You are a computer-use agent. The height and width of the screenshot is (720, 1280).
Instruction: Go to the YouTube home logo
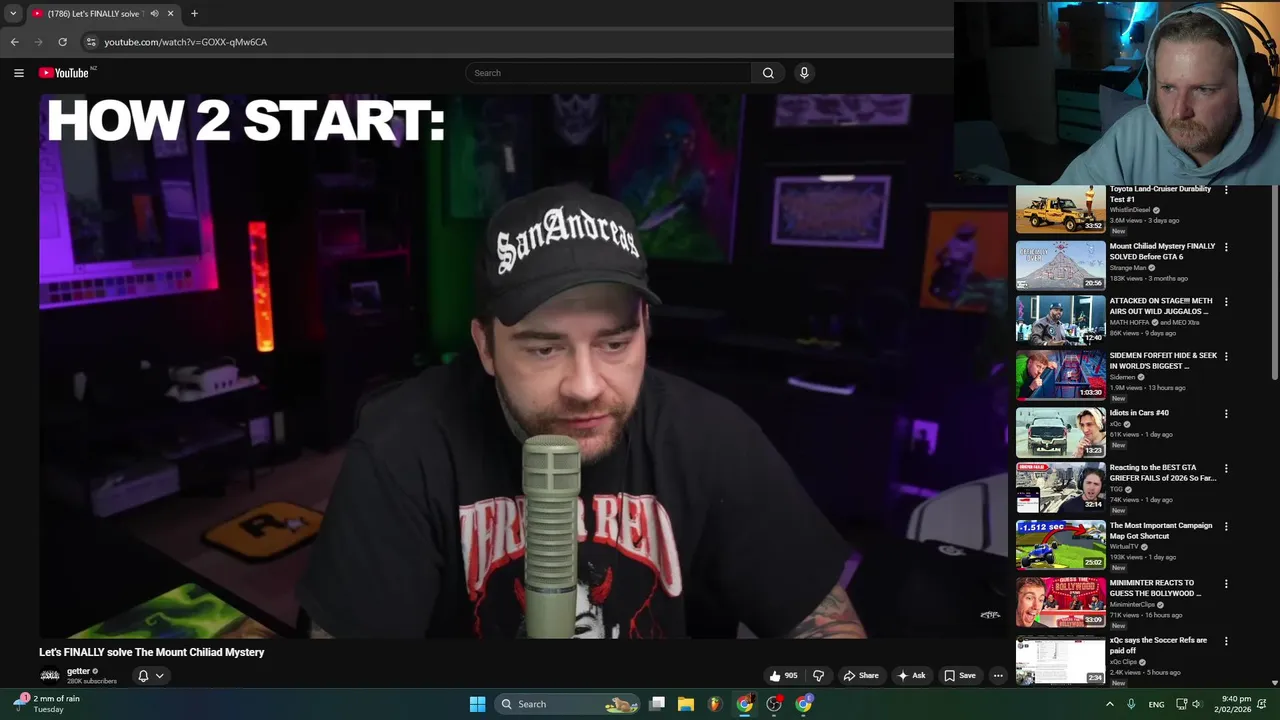64,73
